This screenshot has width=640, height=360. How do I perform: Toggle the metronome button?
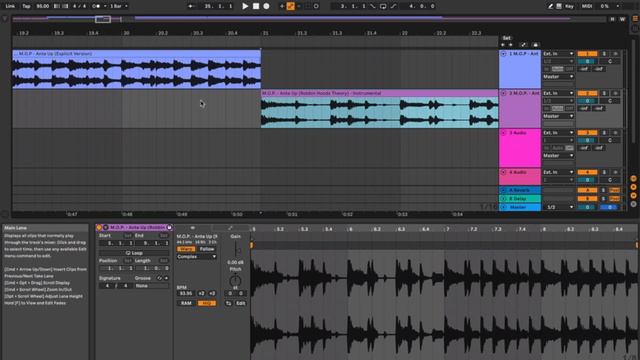pyautogui.click(x=96, y=6)
